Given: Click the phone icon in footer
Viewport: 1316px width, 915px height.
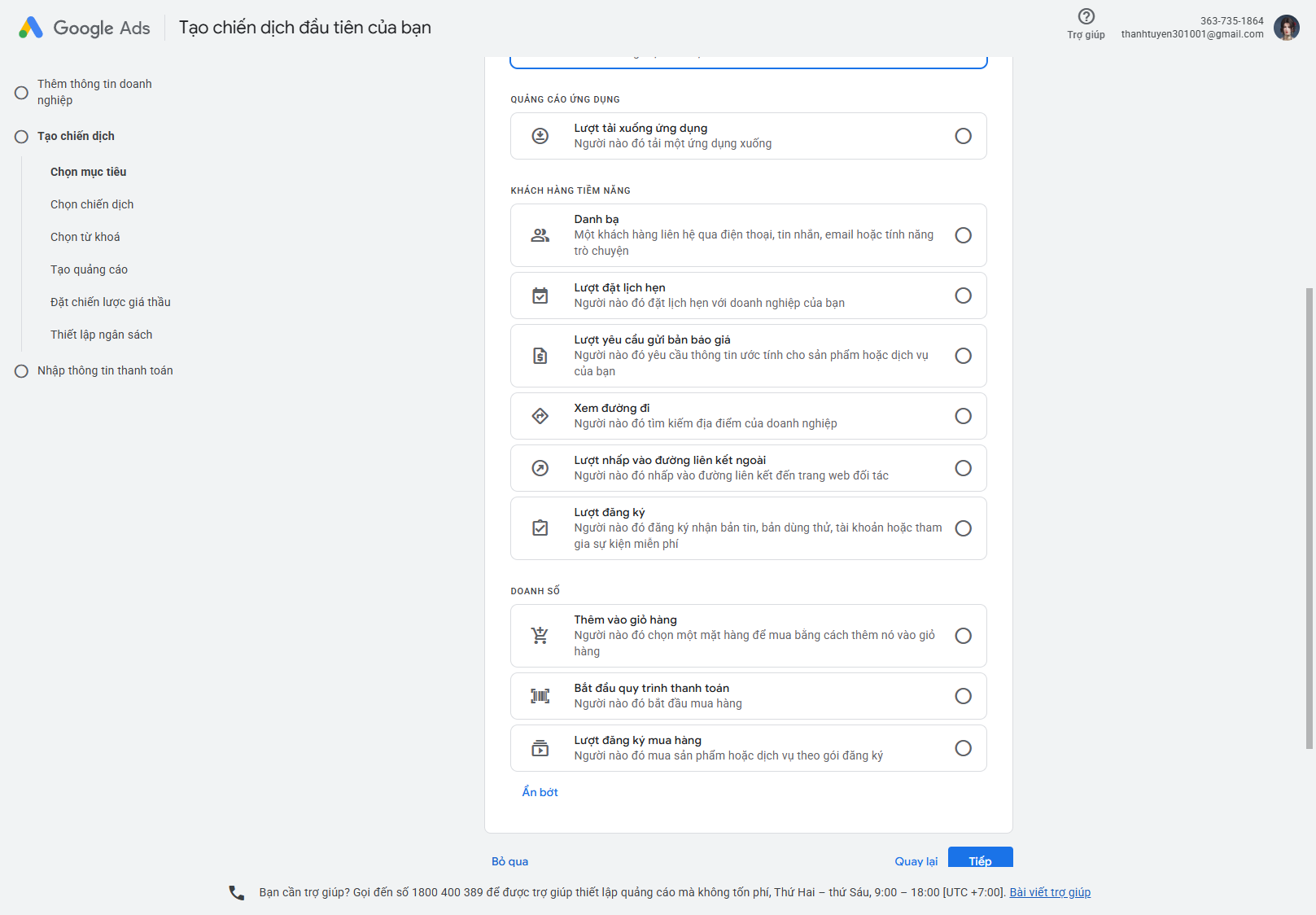Looking at the screenshot, I should coord(236,893).
